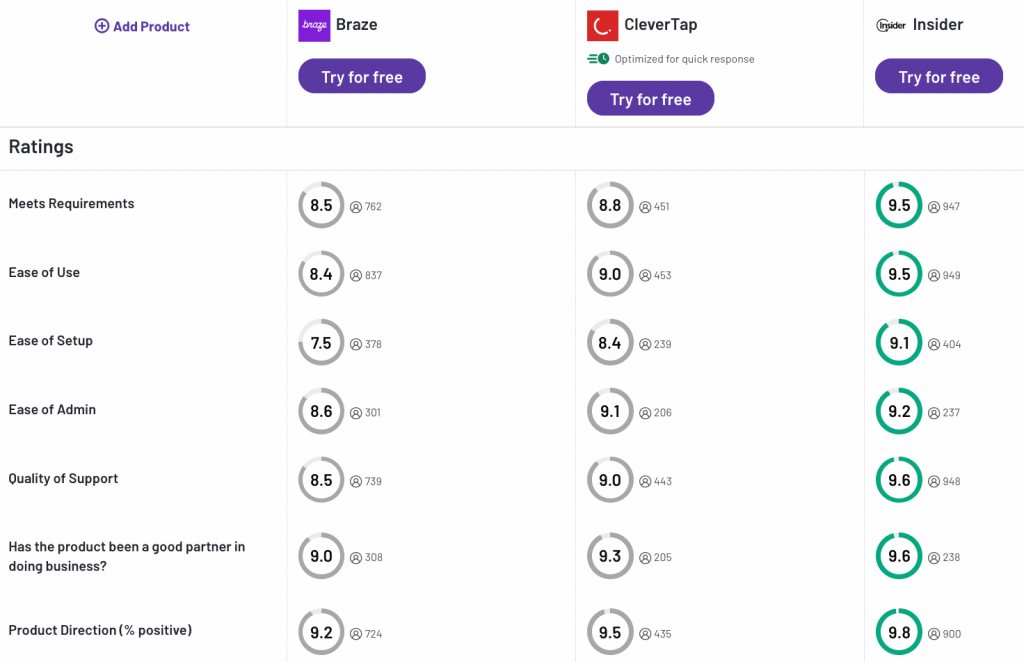Click reviewer icon next to Braze's 762 count
The image size is (1024, 662).
pos(355,207)
